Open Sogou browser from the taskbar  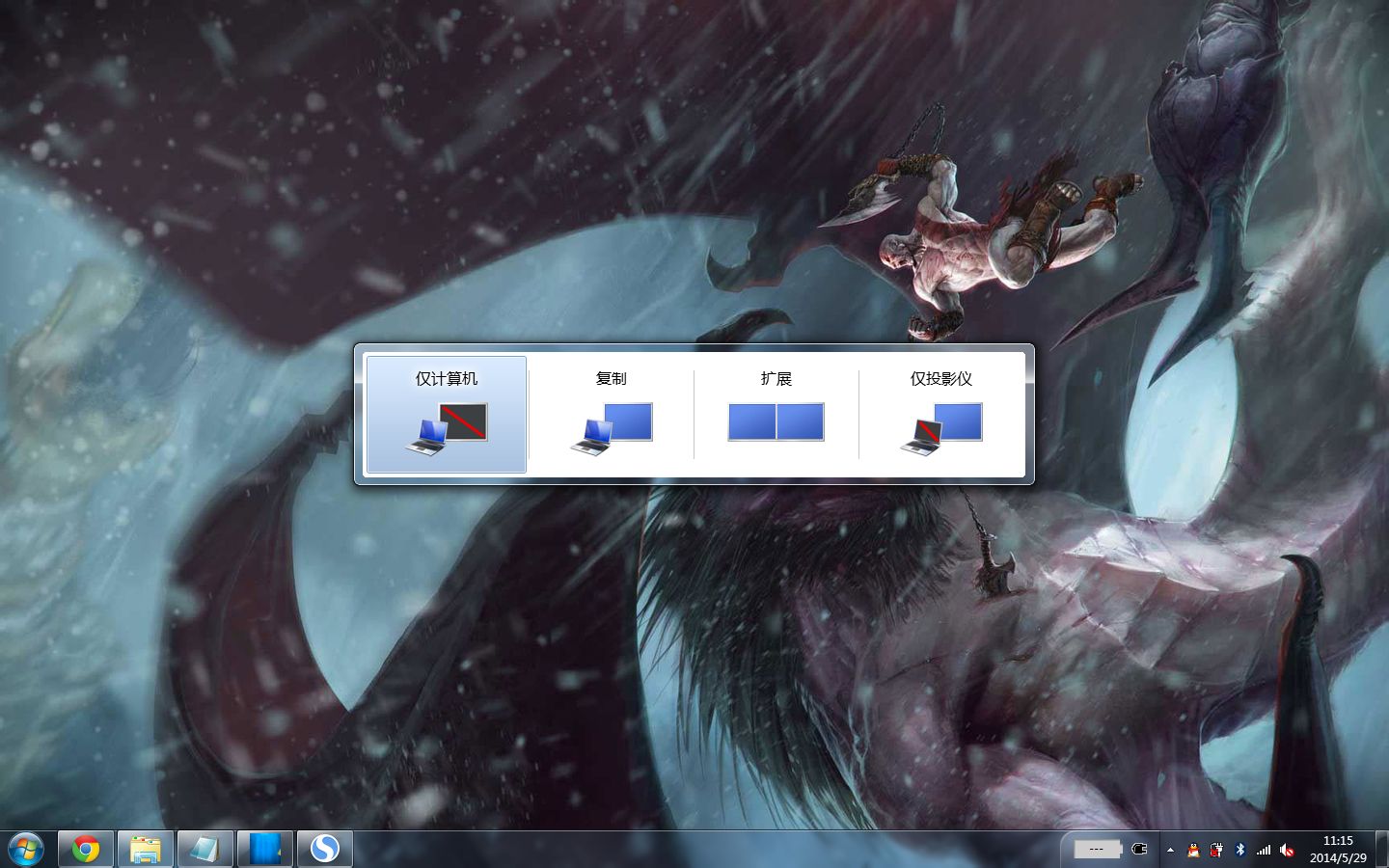(x=325, y=849)
